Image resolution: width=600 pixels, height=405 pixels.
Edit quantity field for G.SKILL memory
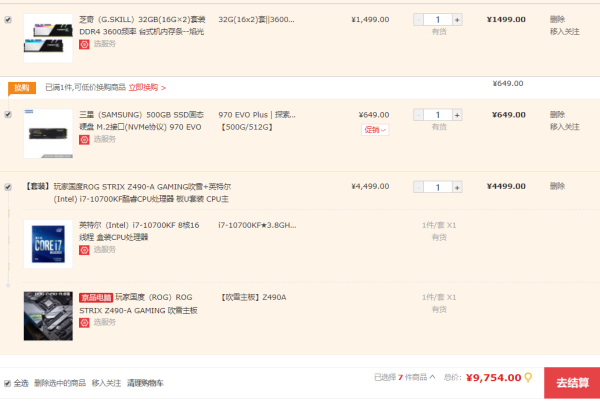(438, 20)
